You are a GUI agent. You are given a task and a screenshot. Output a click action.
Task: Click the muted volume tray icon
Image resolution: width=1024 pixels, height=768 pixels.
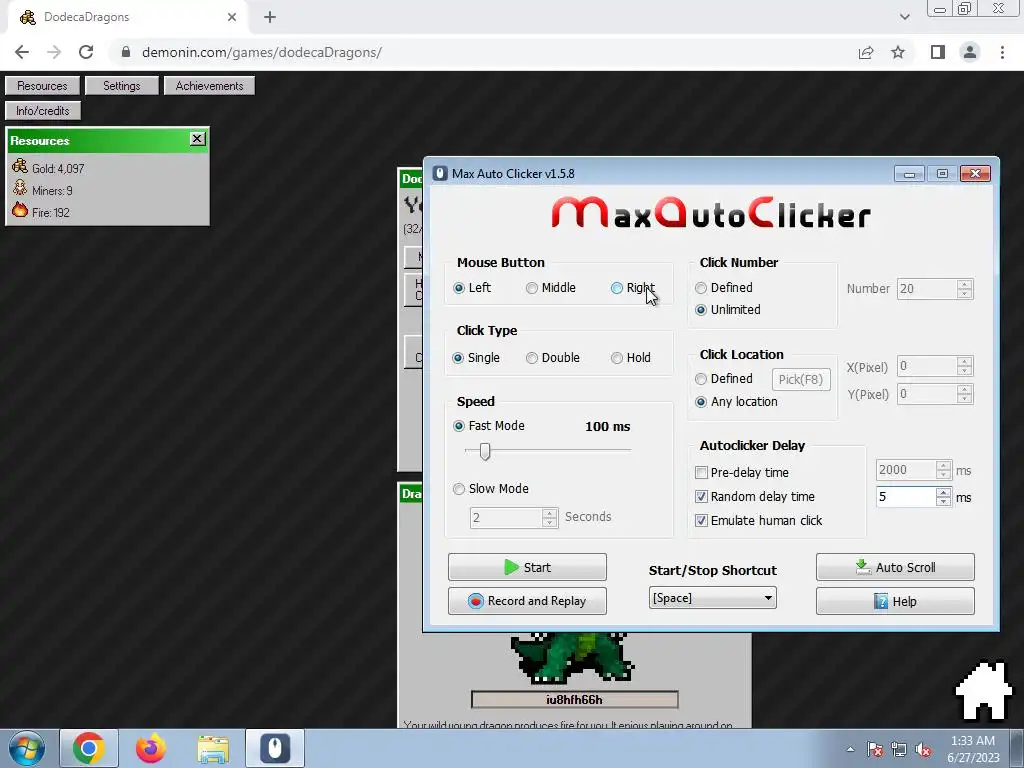(x=923, y=750)
